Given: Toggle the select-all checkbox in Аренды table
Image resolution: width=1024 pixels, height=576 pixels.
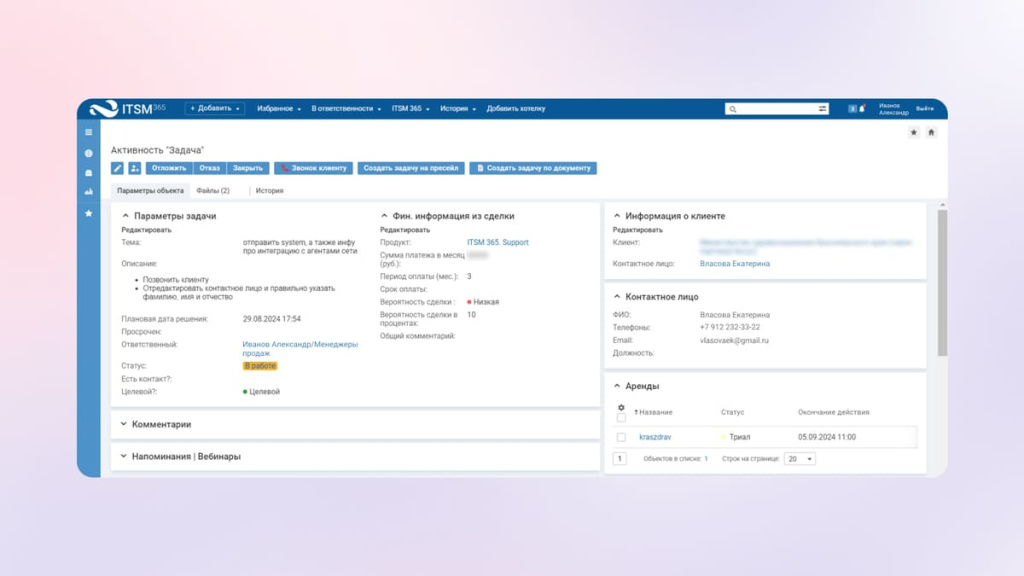Looking at the screenshot, I should [x=621, y=418].
